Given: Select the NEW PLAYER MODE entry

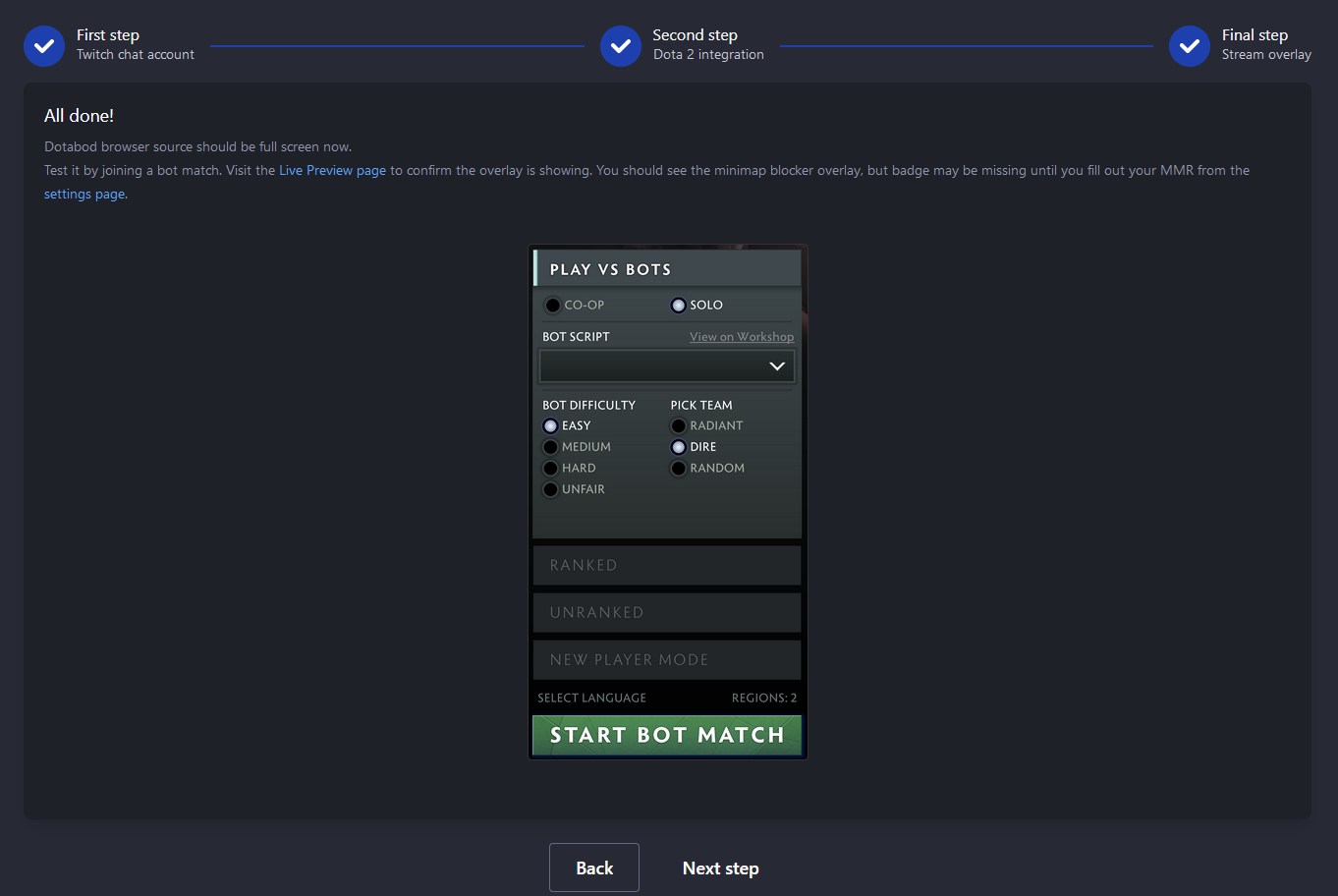Looking at the screenshot, I should point(666,659).
